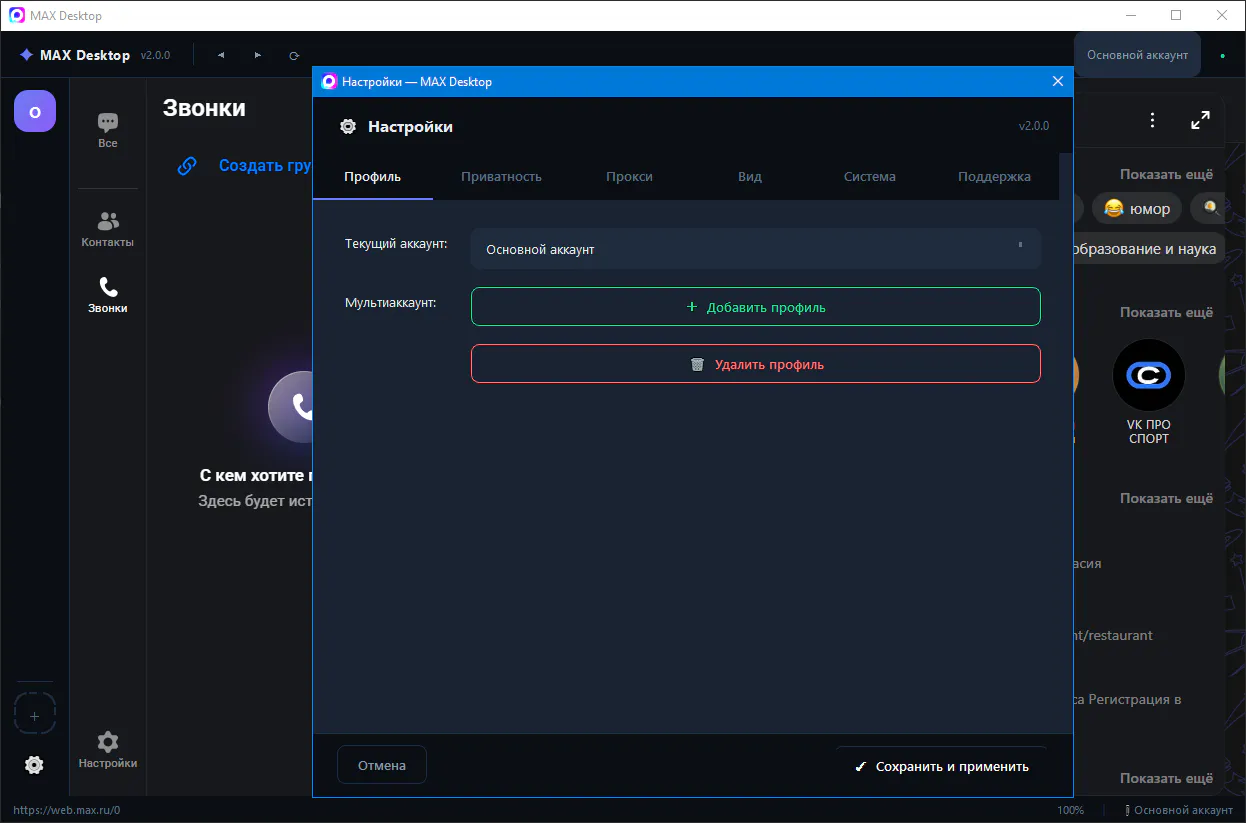Open the 'Текущий аккаунт' dropdown
The height and width of the screenshot is (823, 1246).
click(756, 249)
